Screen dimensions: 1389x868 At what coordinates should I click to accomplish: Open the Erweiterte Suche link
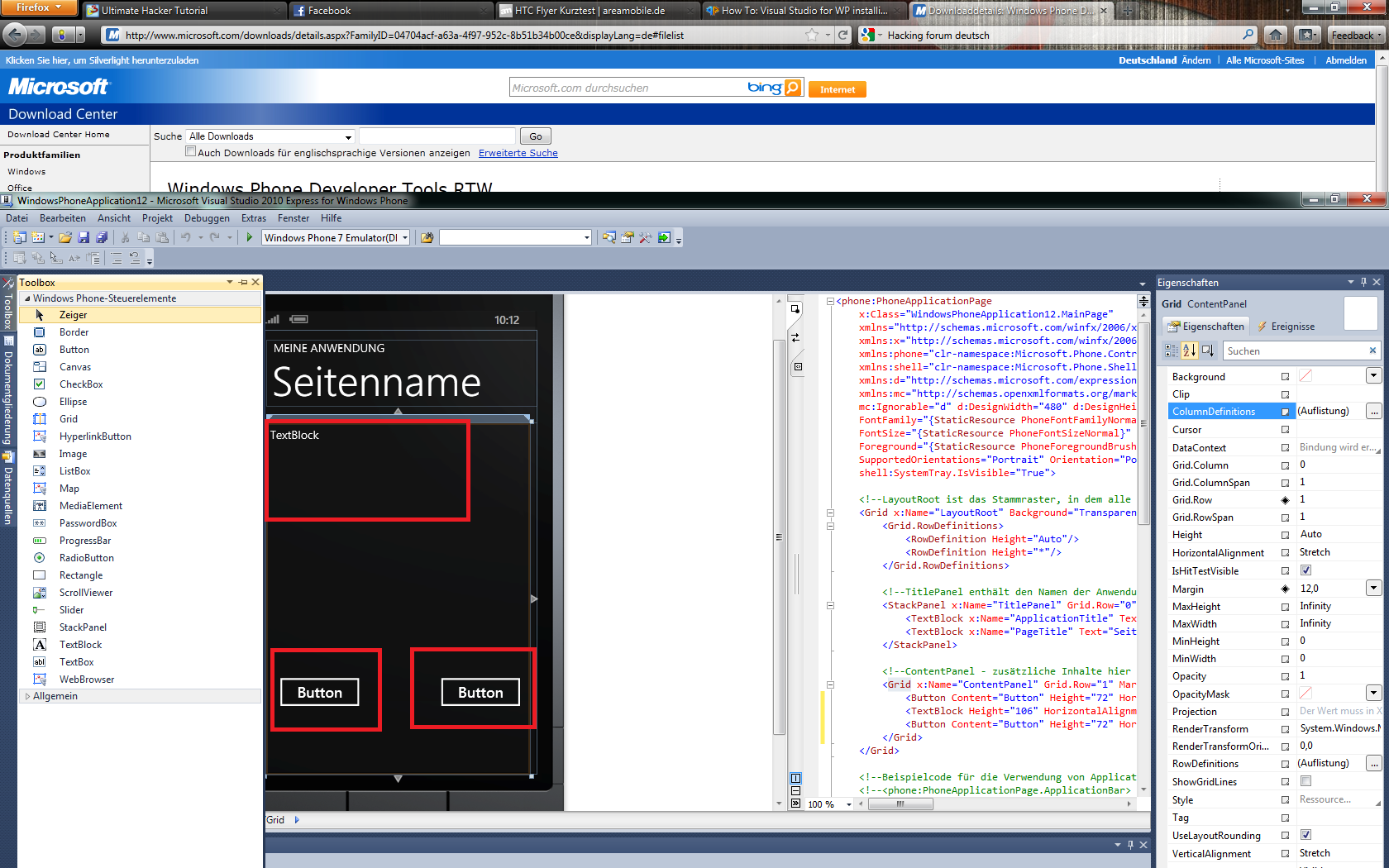[x=518, y=153]
